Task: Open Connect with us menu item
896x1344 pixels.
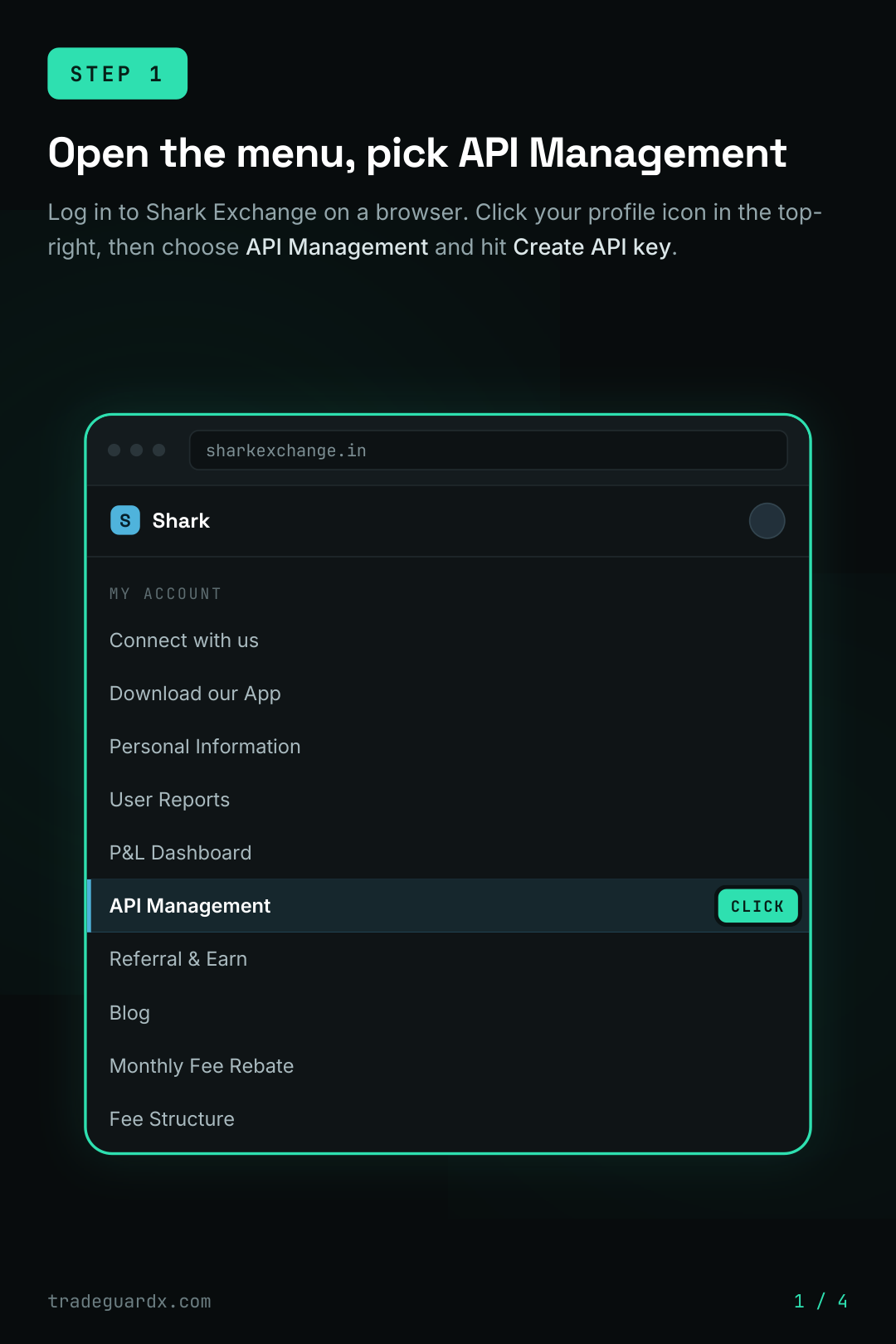Action: (448, 640)
